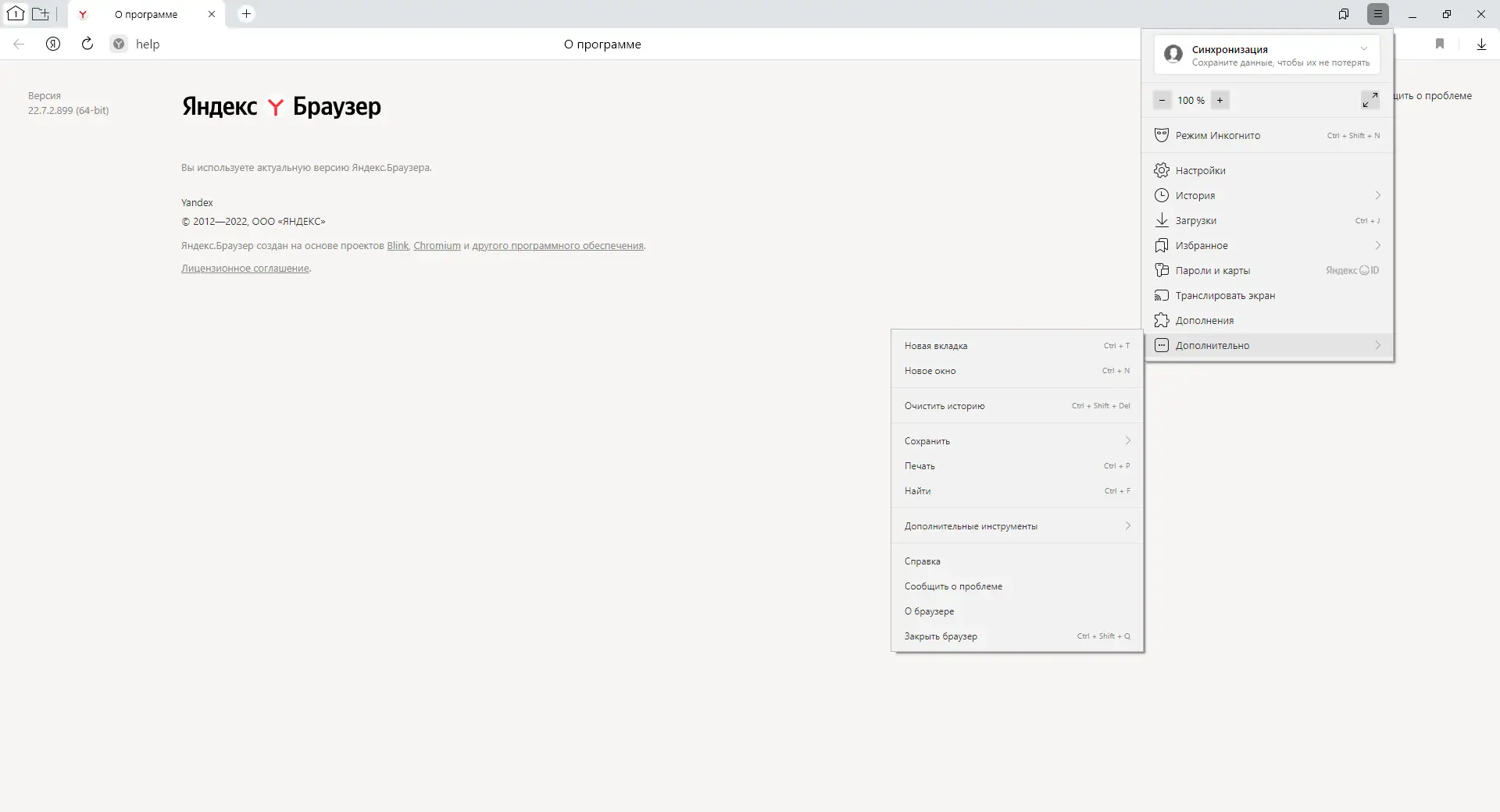Open Yandex home via the Я icon

tap(53, 45)
